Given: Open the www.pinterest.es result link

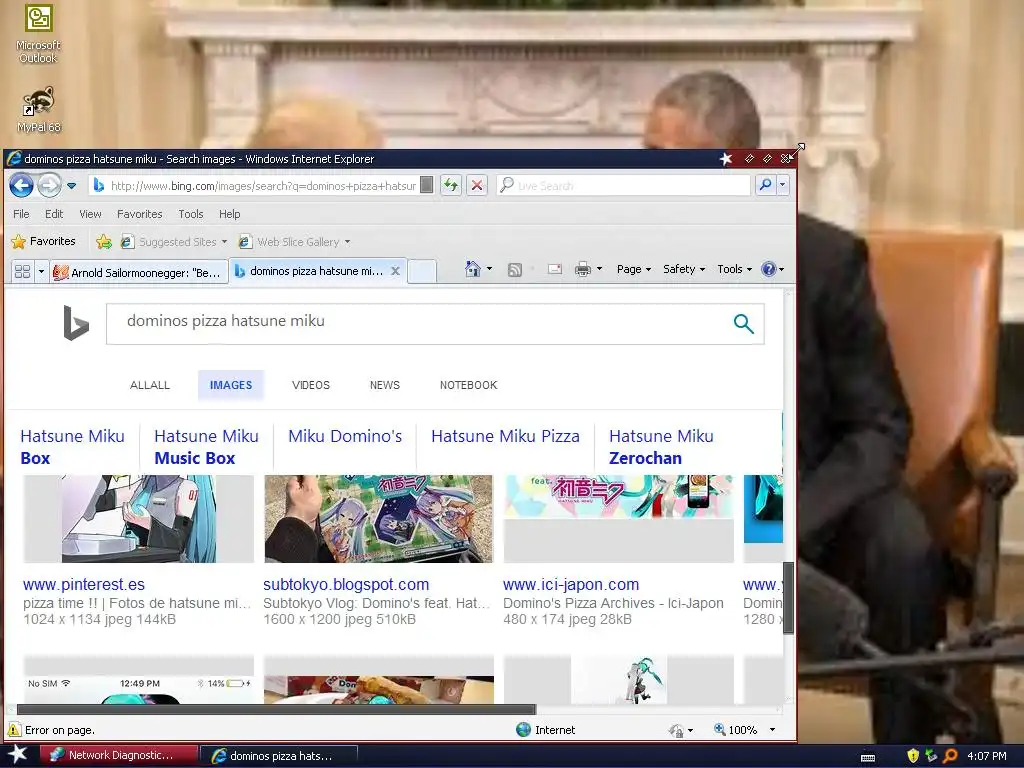Looking at the screenshot, I should coord(84,584).
